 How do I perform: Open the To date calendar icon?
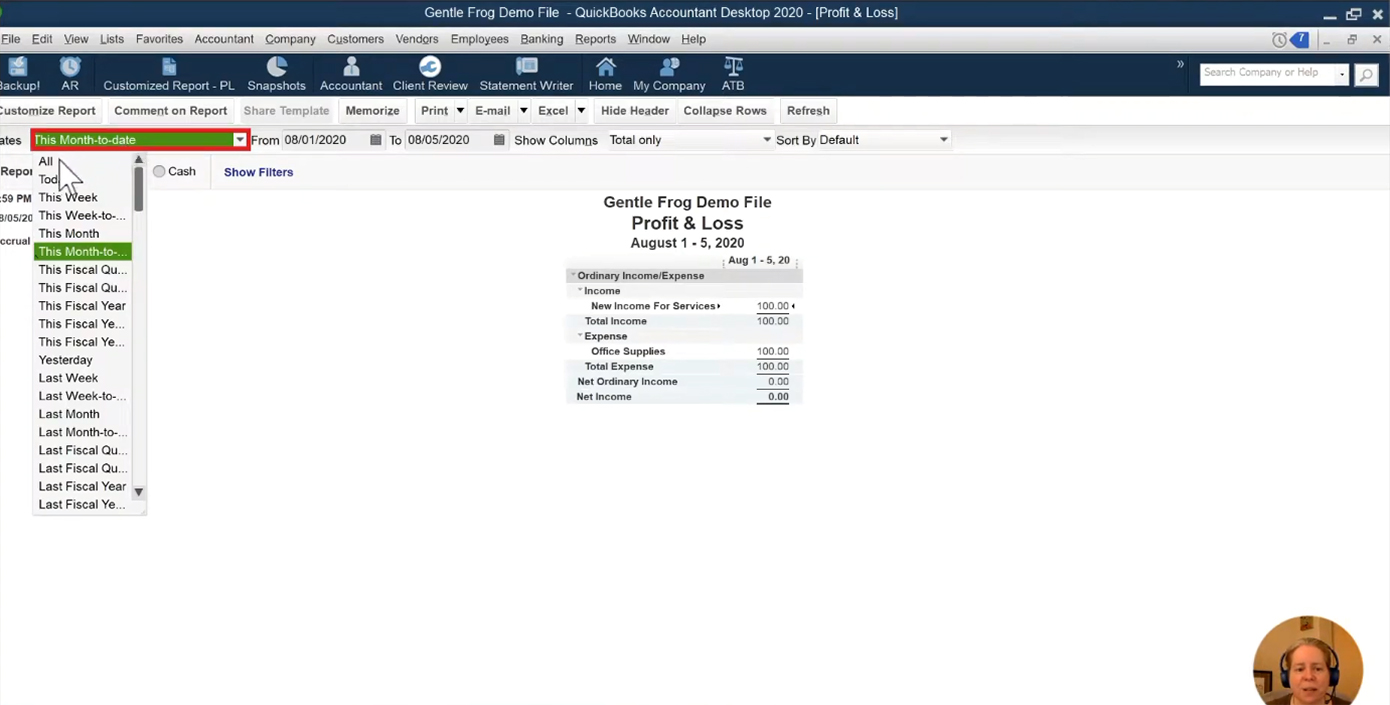[499, 140]
